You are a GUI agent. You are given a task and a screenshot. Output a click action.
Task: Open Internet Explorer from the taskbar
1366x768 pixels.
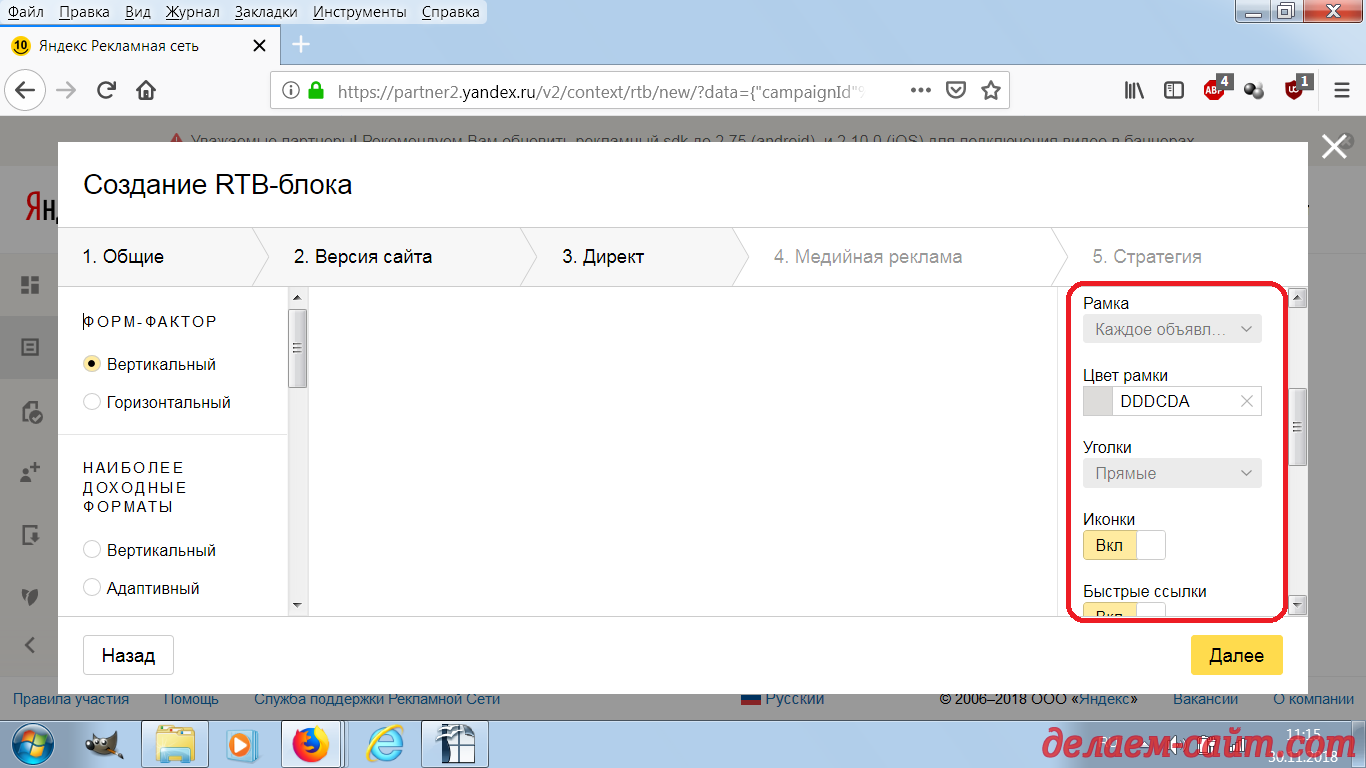tap(384, 745)
